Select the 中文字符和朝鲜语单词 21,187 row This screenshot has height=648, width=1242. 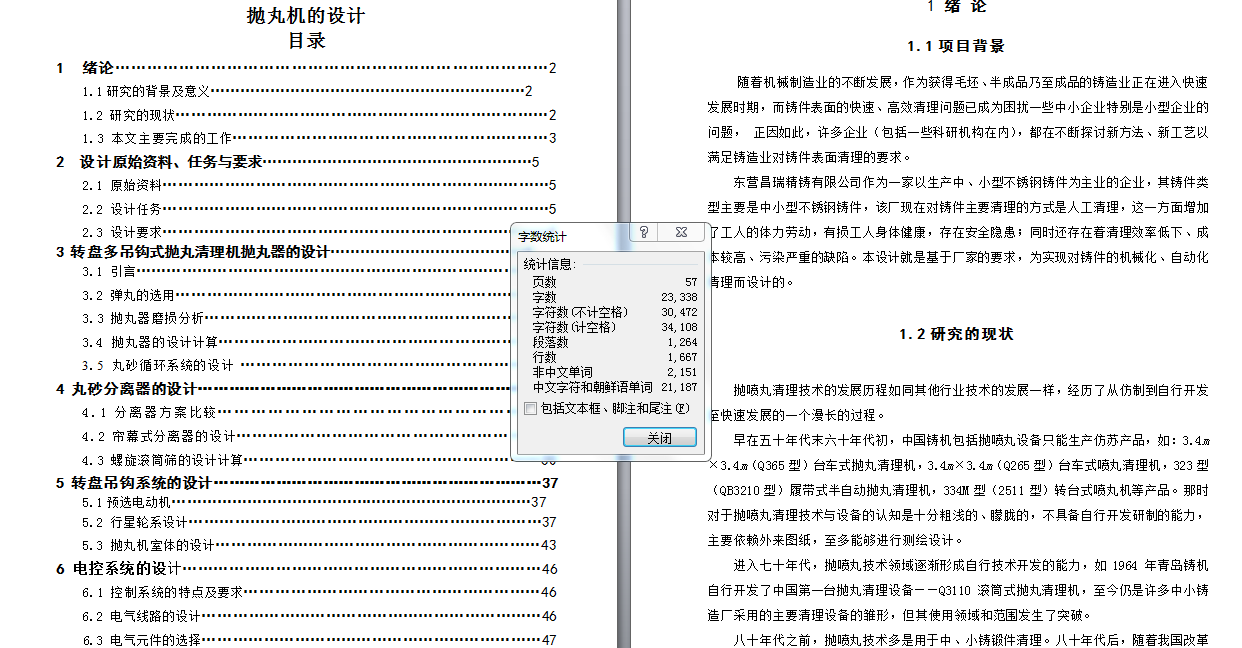click(614, 387)
